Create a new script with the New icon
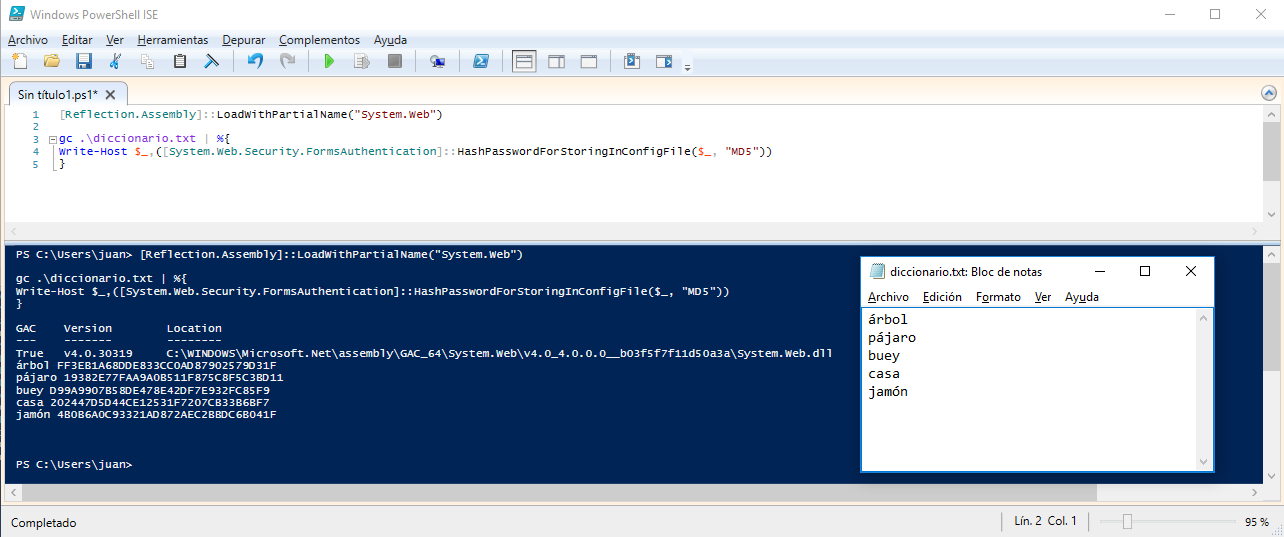The height and width of the screenshot is (537, 1284). point(19,61)
